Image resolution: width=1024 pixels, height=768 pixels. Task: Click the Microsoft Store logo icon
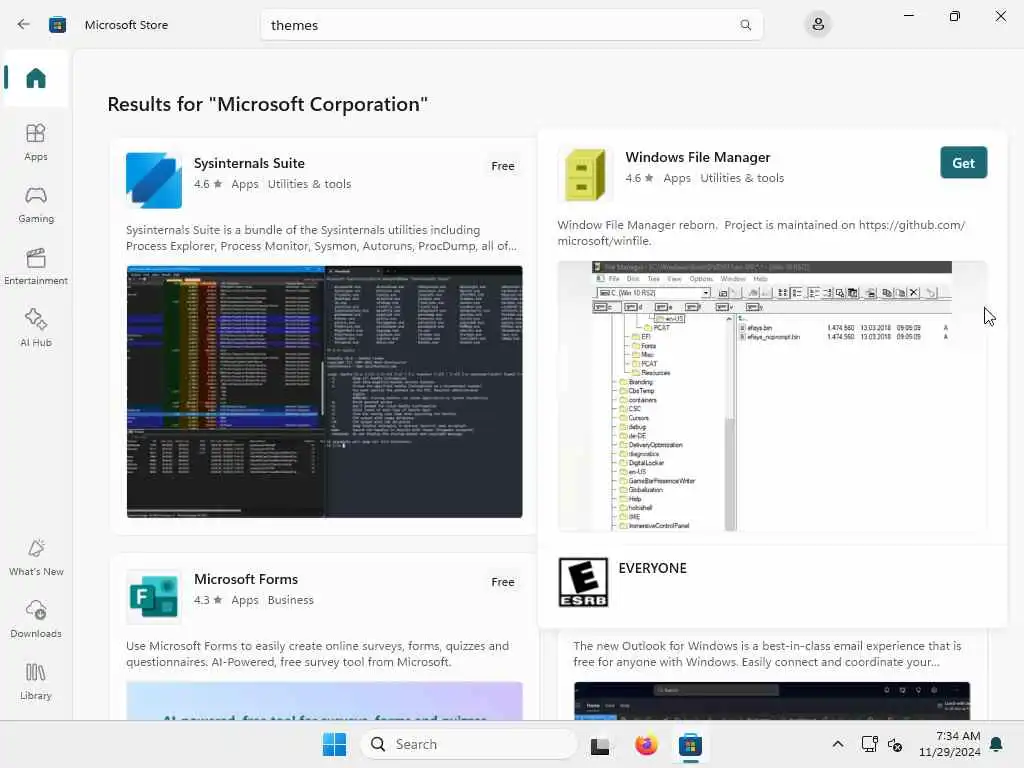(57, 25)
